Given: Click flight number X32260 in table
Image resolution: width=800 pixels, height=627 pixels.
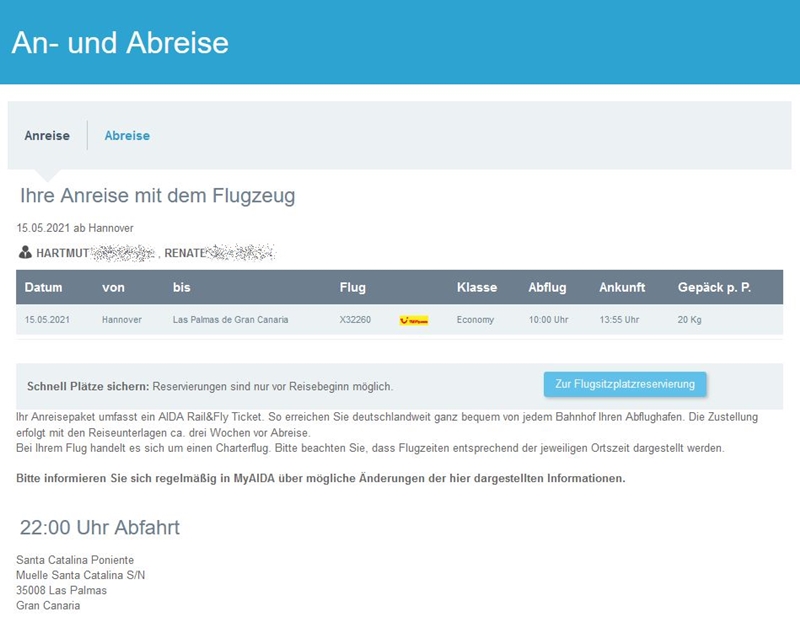Looking at the screenshot, I should (355, 320).
